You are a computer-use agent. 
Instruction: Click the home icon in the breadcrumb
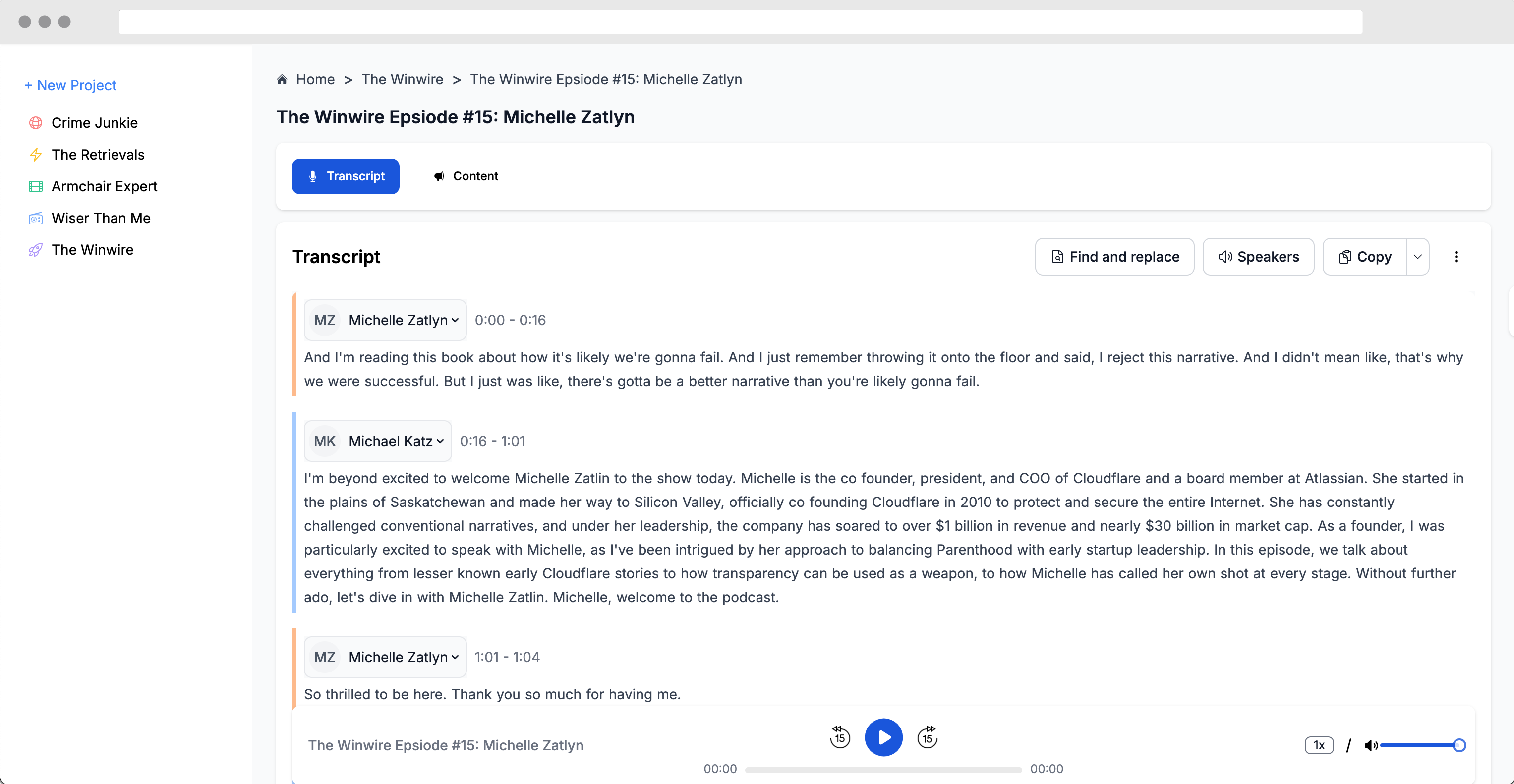[x=282, y=79]
